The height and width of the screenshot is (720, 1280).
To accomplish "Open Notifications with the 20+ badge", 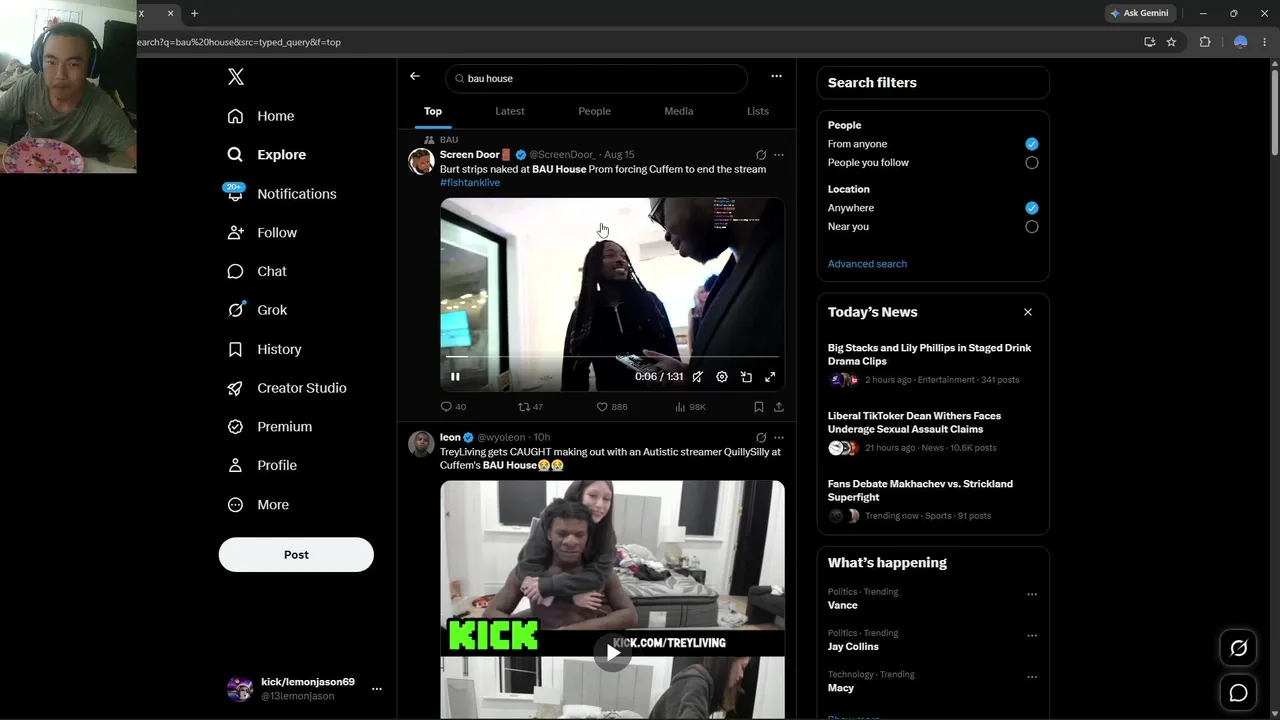I will pyautogui.click(x=282, y=194).
